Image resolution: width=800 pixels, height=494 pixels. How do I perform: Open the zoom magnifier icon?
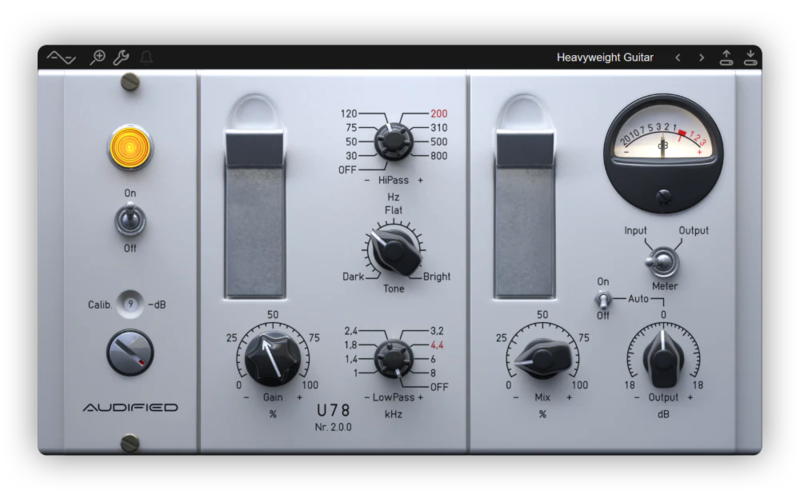97,57
